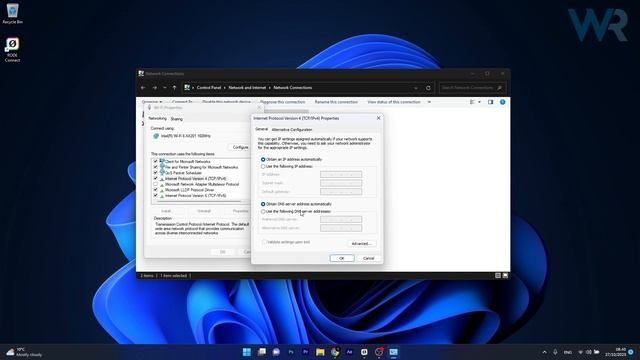The height and width of the screenshot is (360, 640).
Task: Select Use the following DNS server addresses
Action: tap(263, 211)
